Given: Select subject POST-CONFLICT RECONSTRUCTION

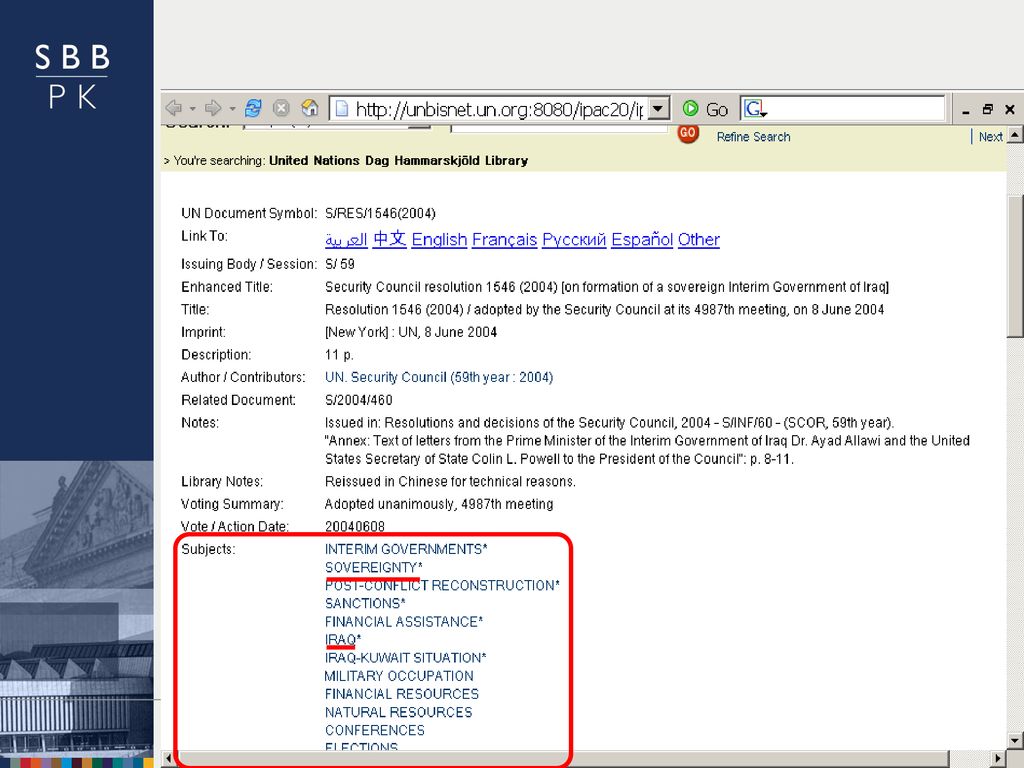Looking at the screenshot, I should tap(442, 586).
